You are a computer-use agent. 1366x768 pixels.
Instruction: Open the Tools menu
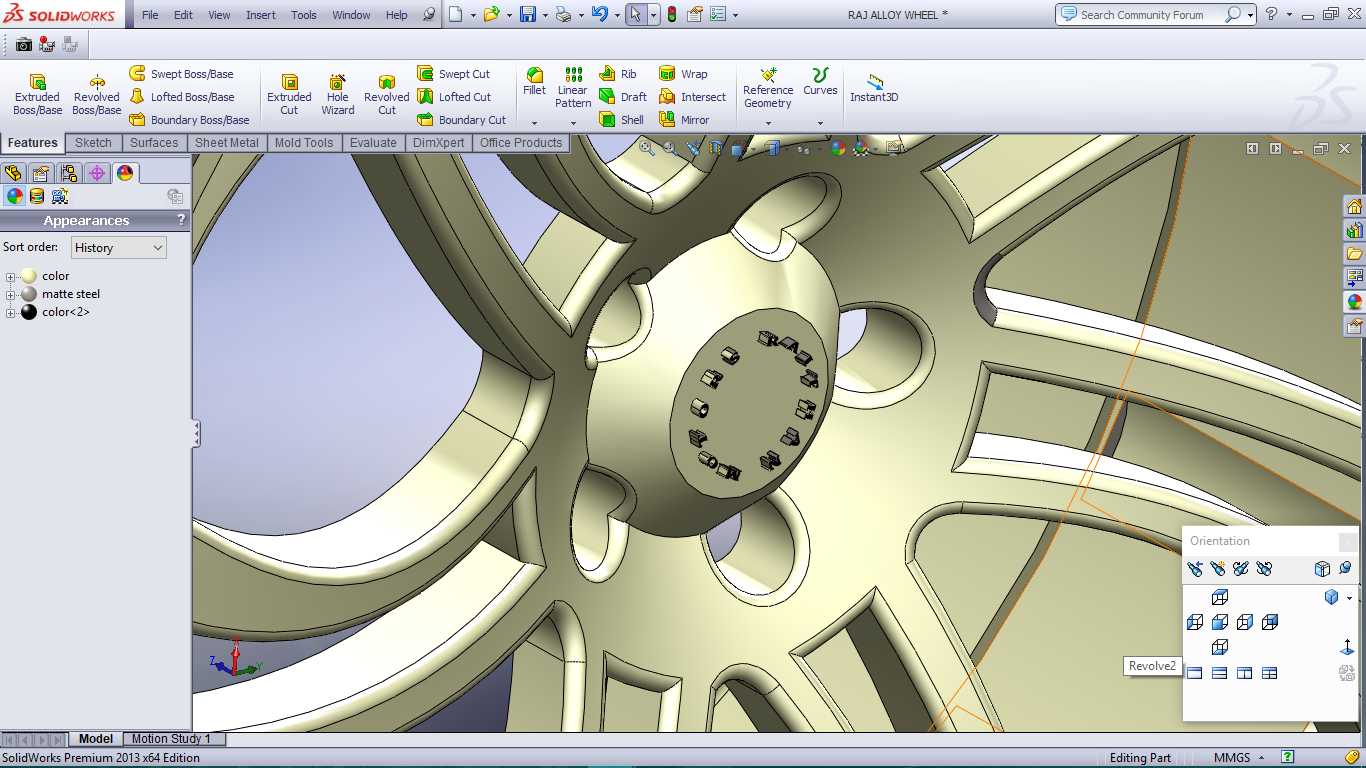pyautogui.click(x=304, y=15)
